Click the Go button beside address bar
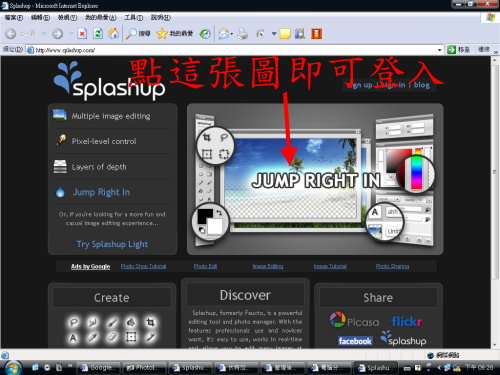 pyautogui.click(x=459, y=50)
